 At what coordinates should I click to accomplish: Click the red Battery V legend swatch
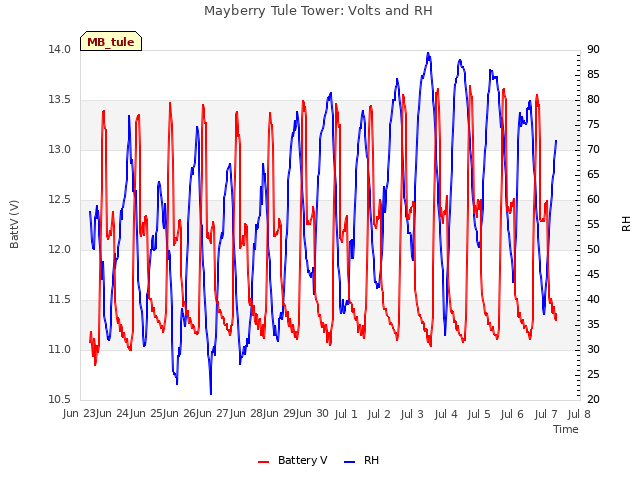[264, 462]
